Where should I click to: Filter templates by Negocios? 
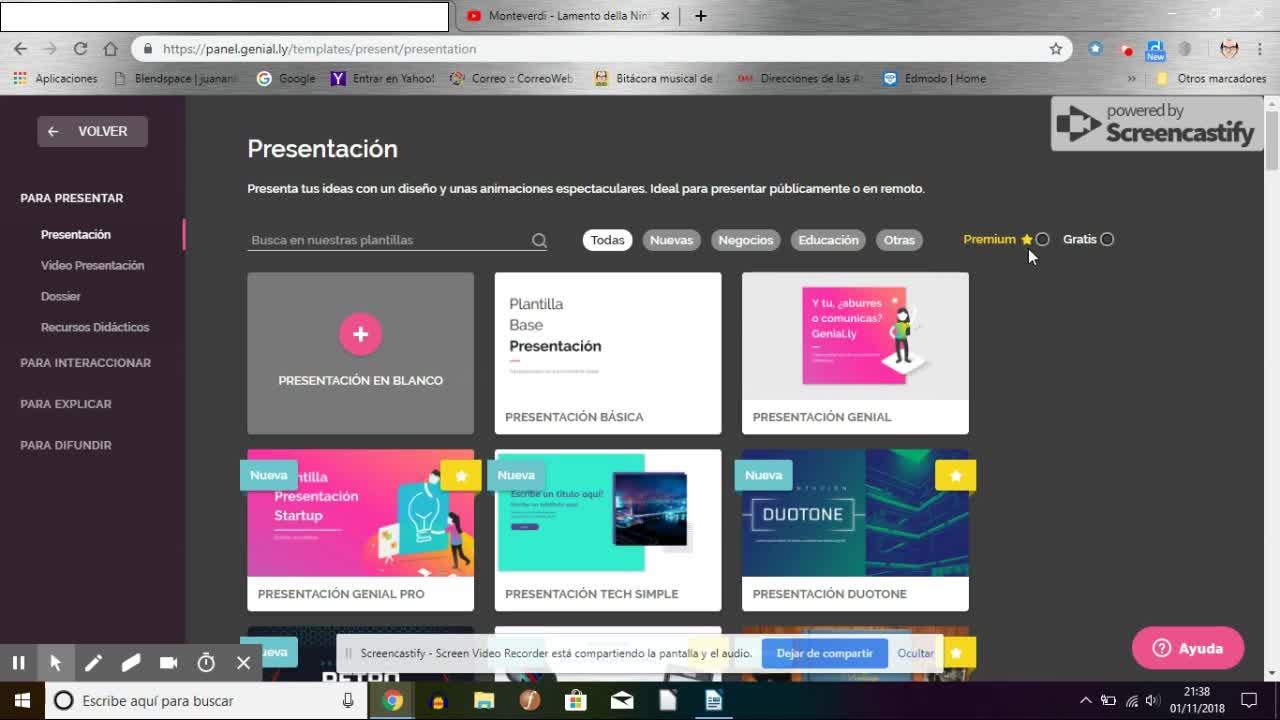[746, 240]
